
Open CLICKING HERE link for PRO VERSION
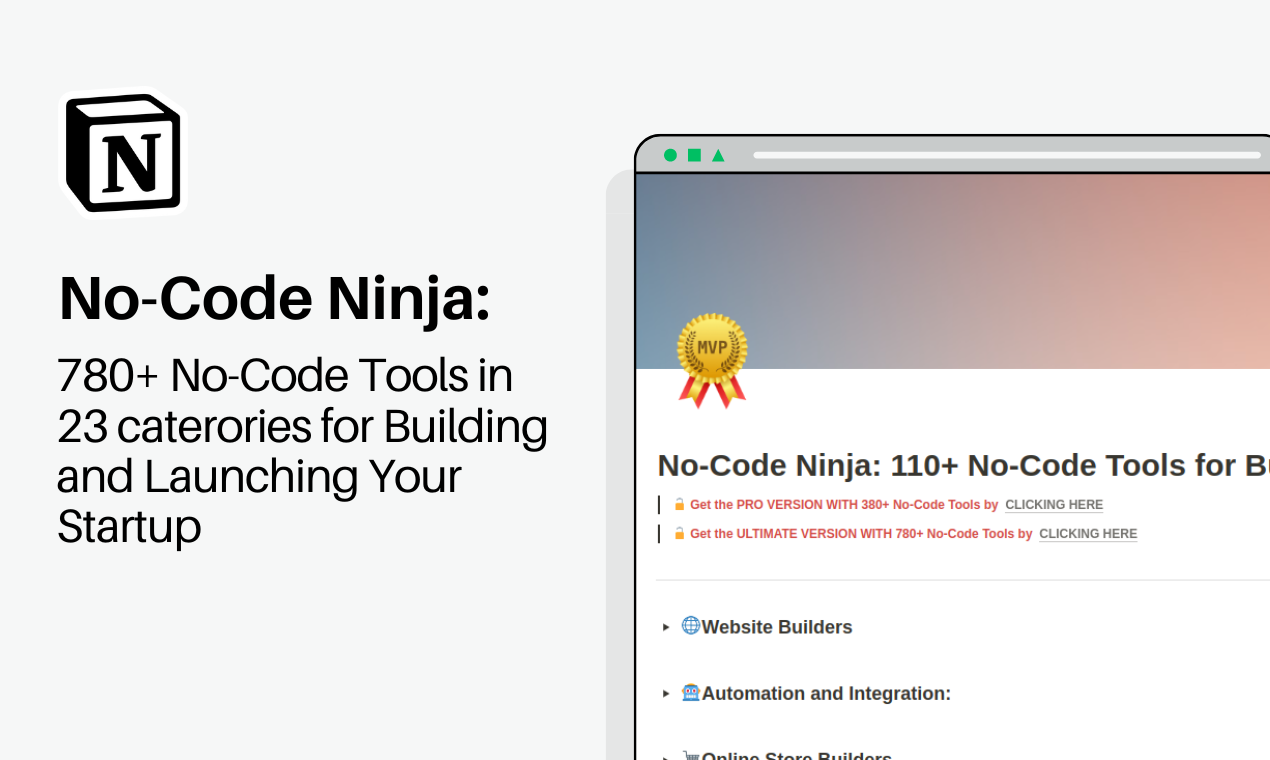(1054, 505)
